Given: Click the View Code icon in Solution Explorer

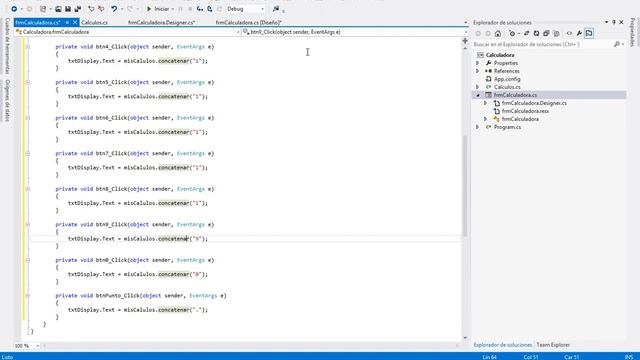Looking at the screenshot, I should point(569,33).
